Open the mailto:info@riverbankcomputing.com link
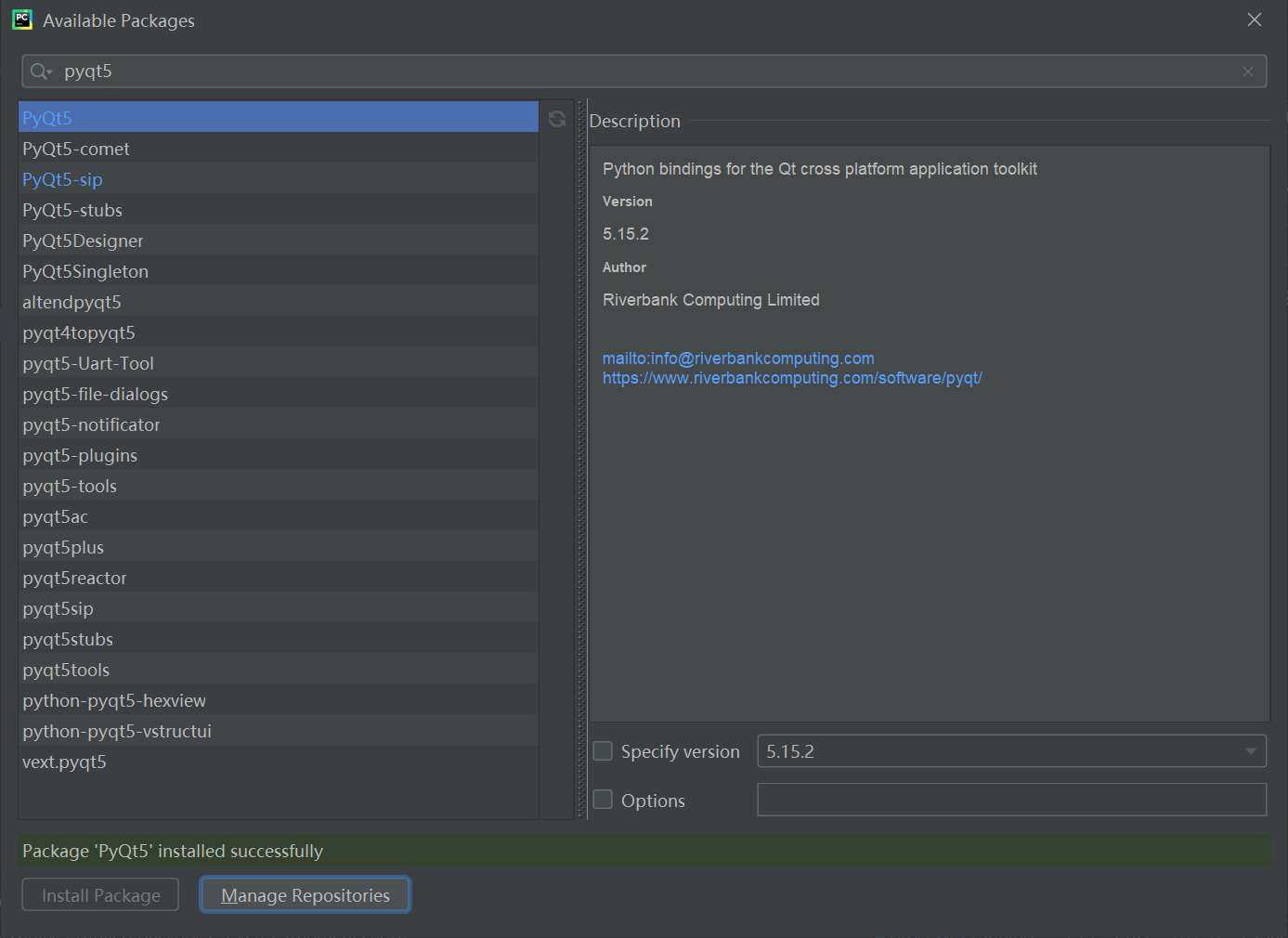1288x938 pixels. point(738,358)
